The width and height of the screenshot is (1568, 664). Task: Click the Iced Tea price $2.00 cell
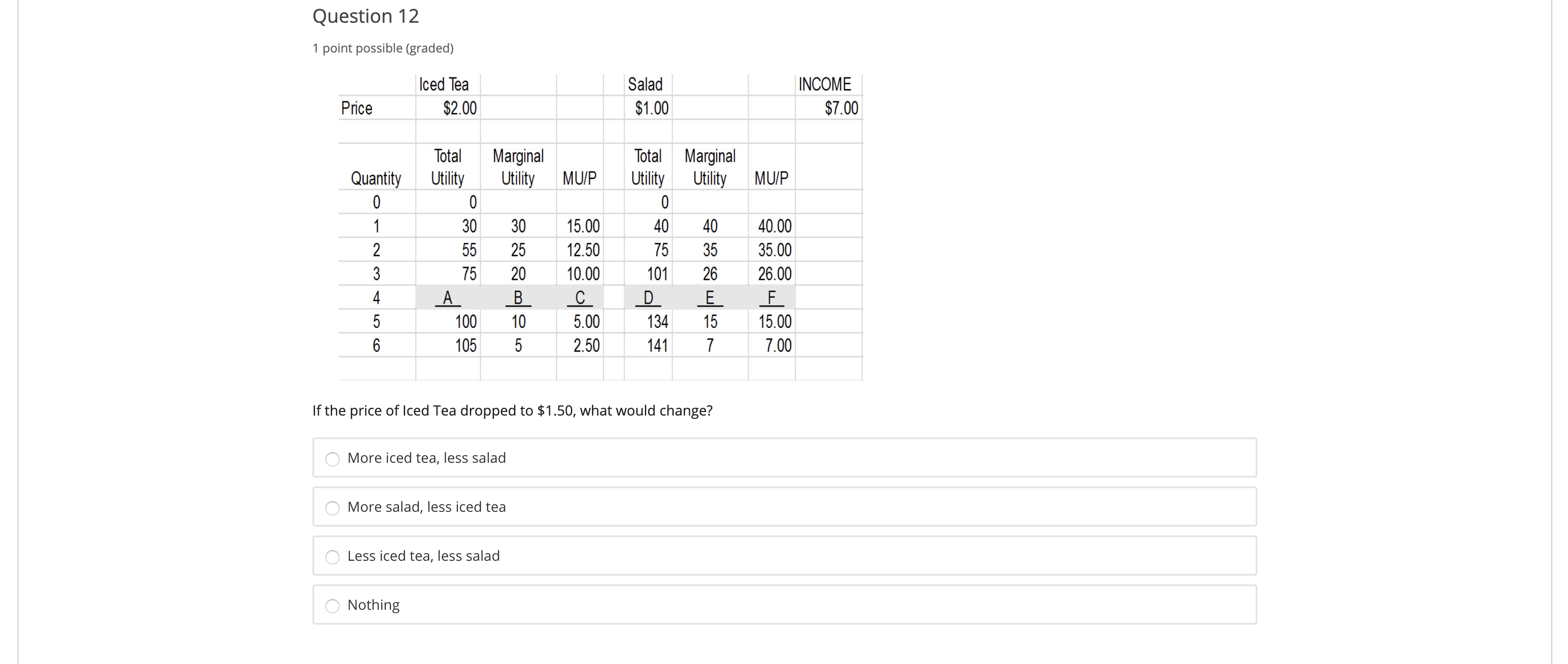459,108
